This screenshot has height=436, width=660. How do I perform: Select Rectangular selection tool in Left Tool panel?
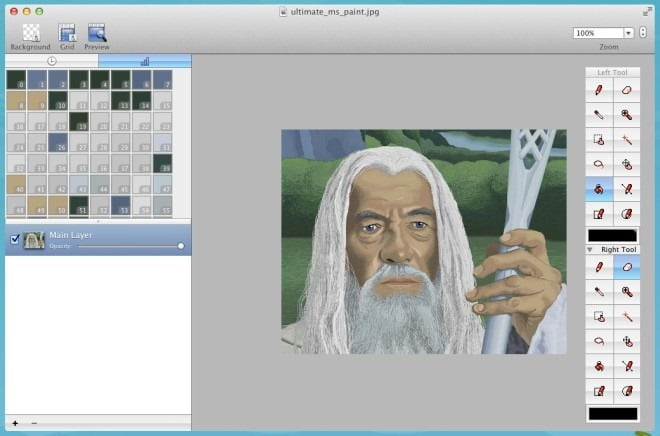tap(599, 140)
